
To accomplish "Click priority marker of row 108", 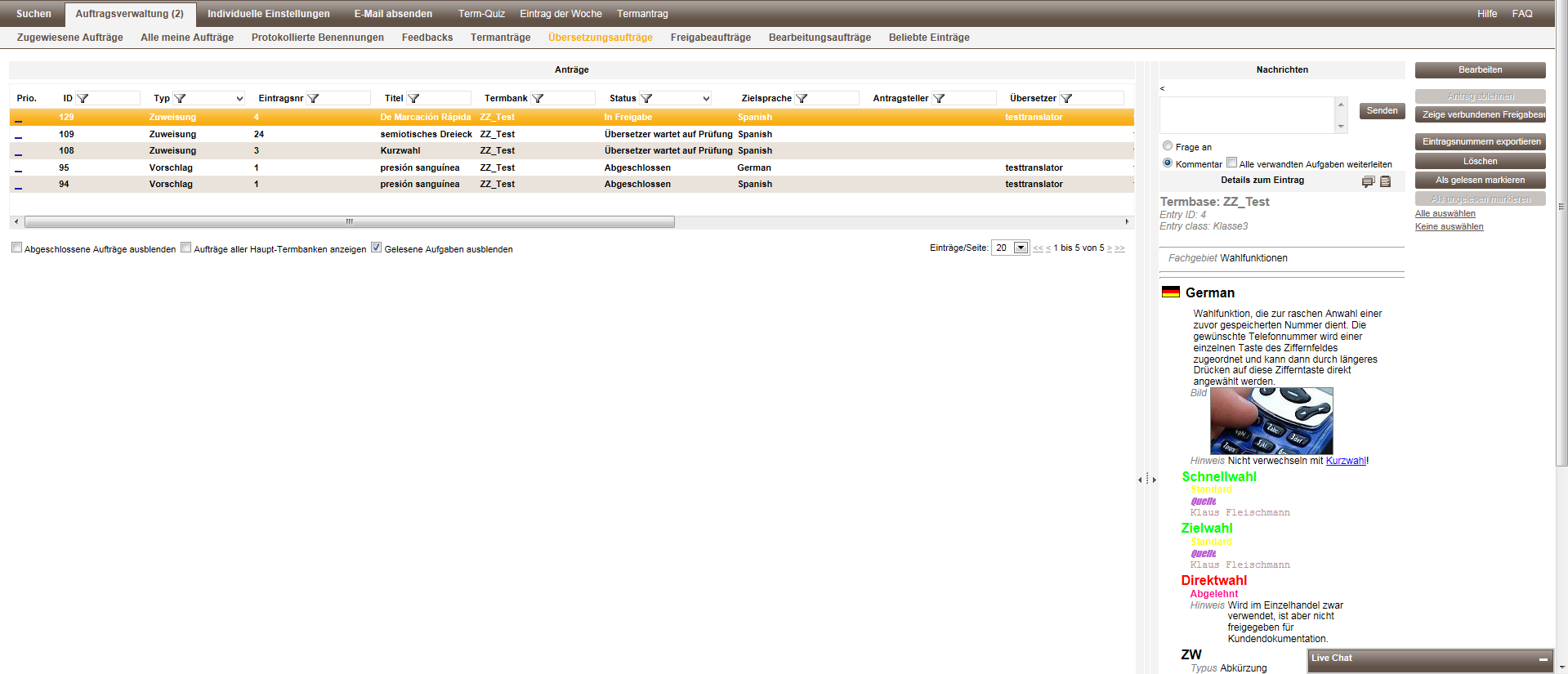I will click(18, 154).
